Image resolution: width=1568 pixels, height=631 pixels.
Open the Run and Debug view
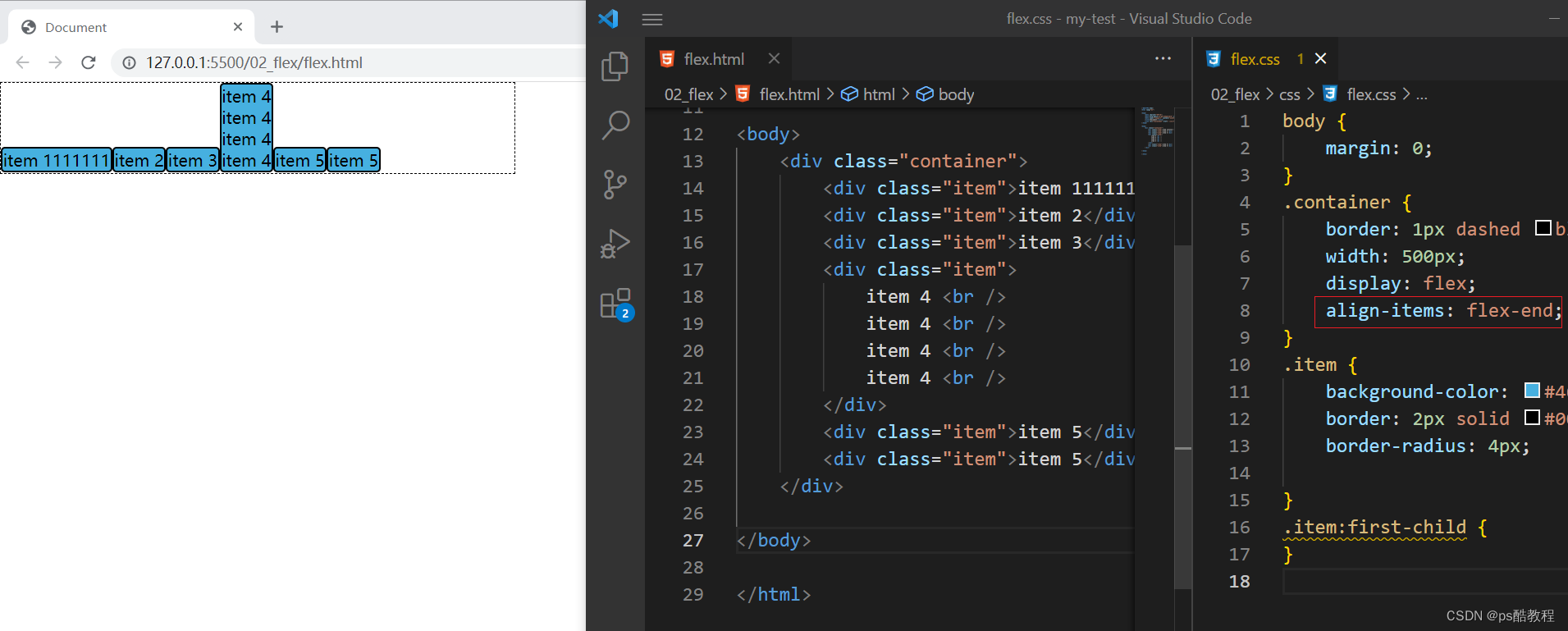(x=615, y=244)
